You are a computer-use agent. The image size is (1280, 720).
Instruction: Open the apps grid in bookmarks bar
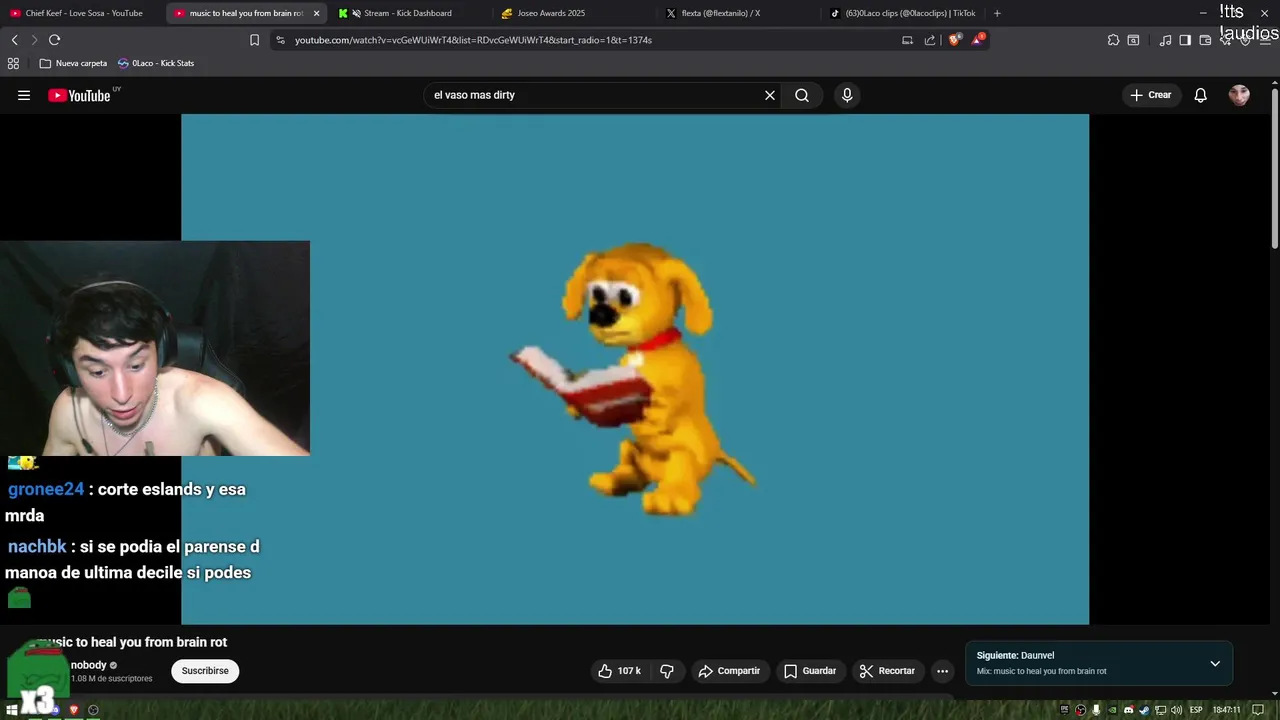[x=13, y=63]
